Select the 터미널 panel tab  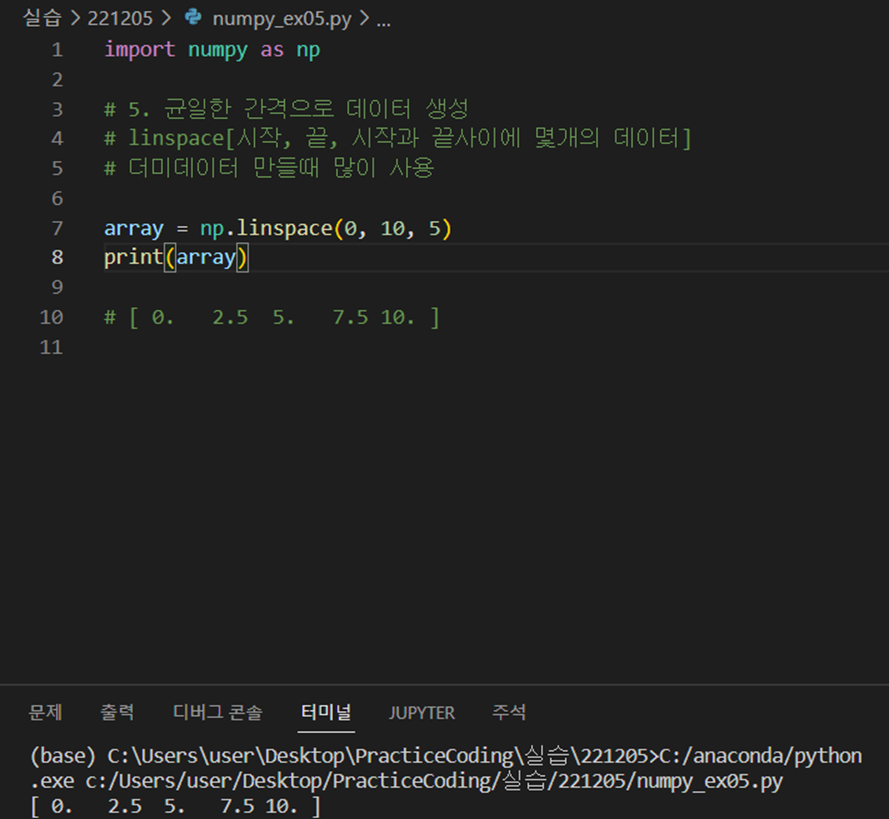click(x=326, y=712)
